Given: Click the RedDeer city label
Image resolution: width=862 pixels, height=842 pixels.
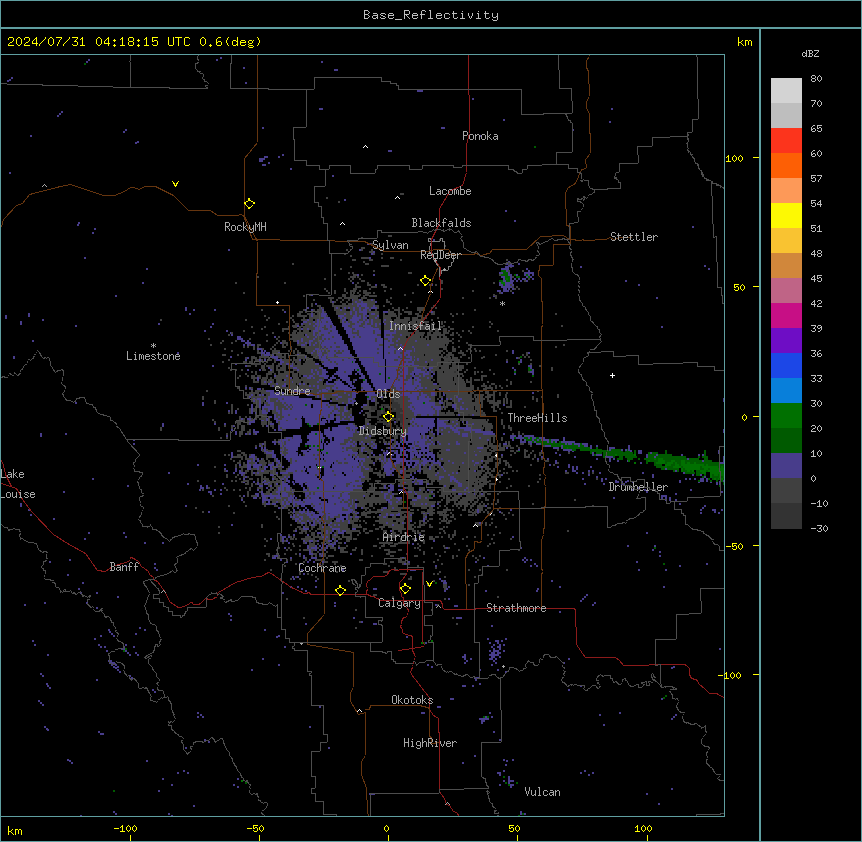Looking at the screenshot, I should 440,255.
